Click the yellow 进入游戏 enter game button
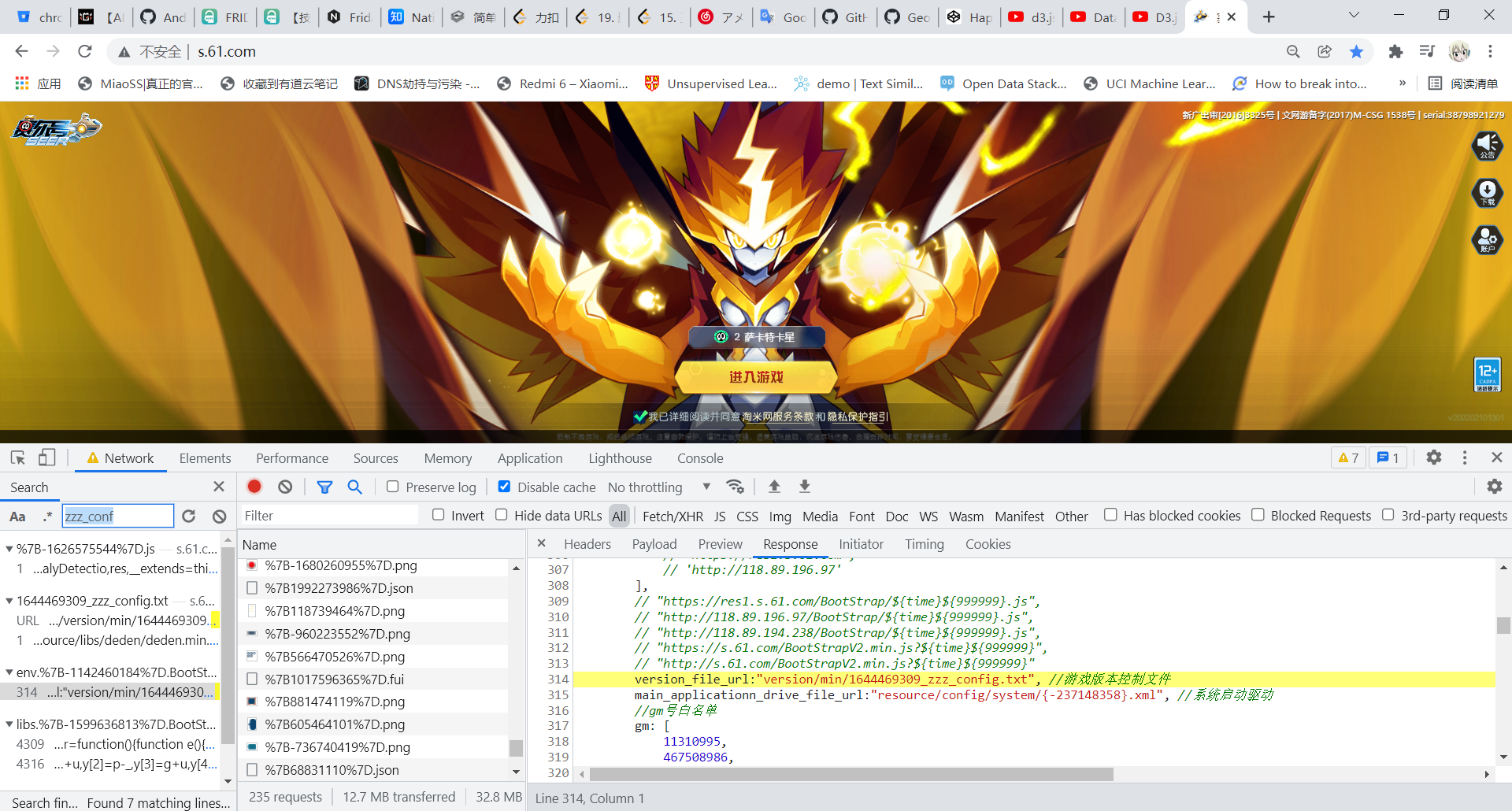 click(756, 377)
